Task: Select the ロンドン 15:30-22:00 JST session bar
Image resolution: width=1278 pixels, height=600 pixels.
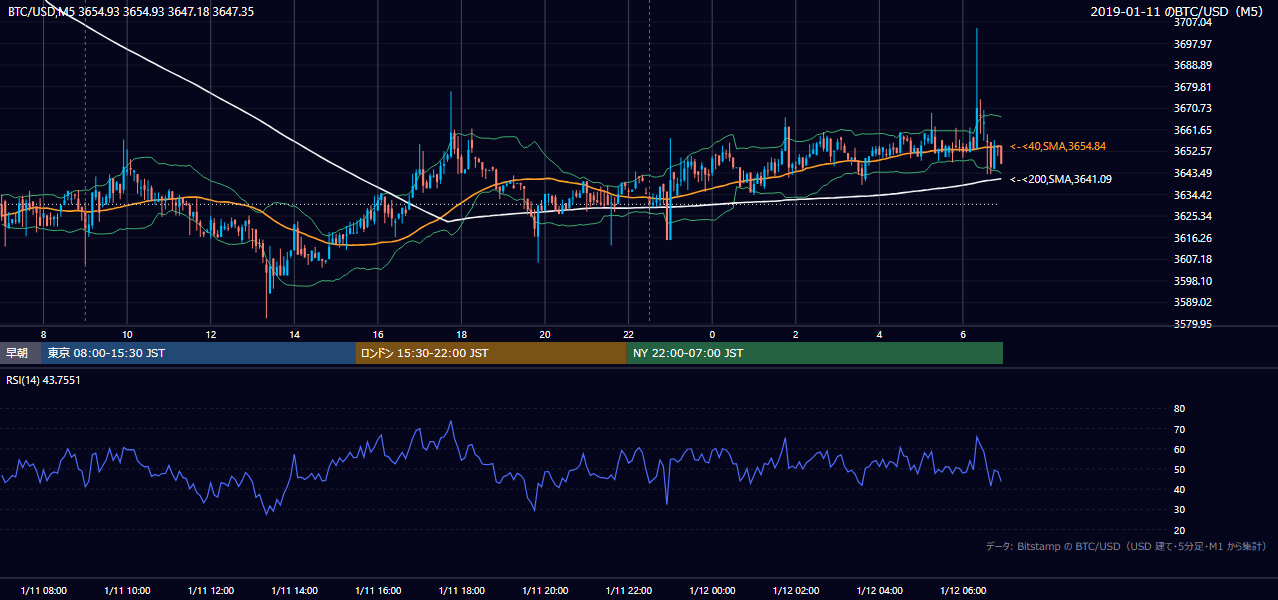Action: click(x=490, y=353)
